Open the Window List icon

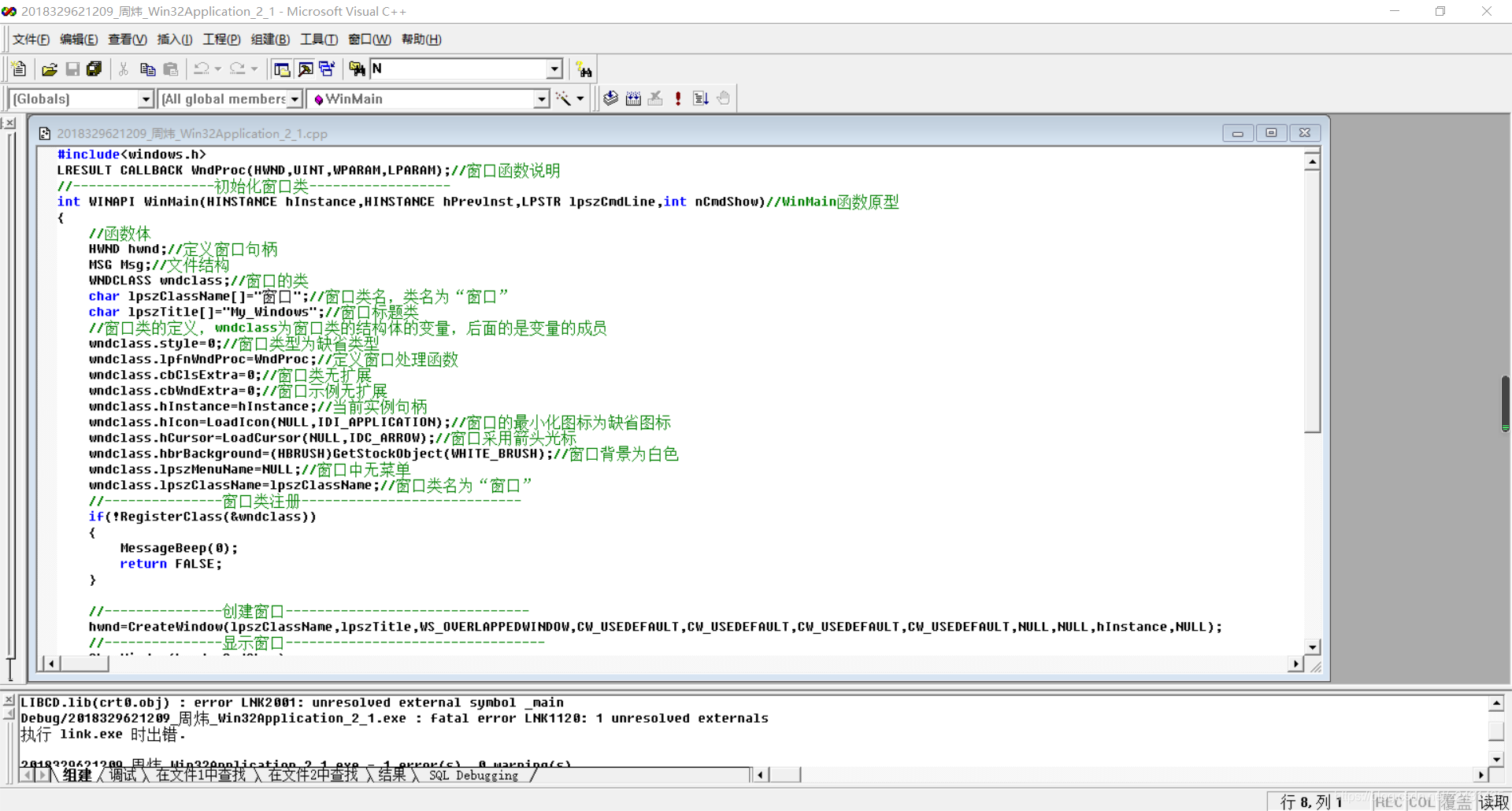coord(327,69)
